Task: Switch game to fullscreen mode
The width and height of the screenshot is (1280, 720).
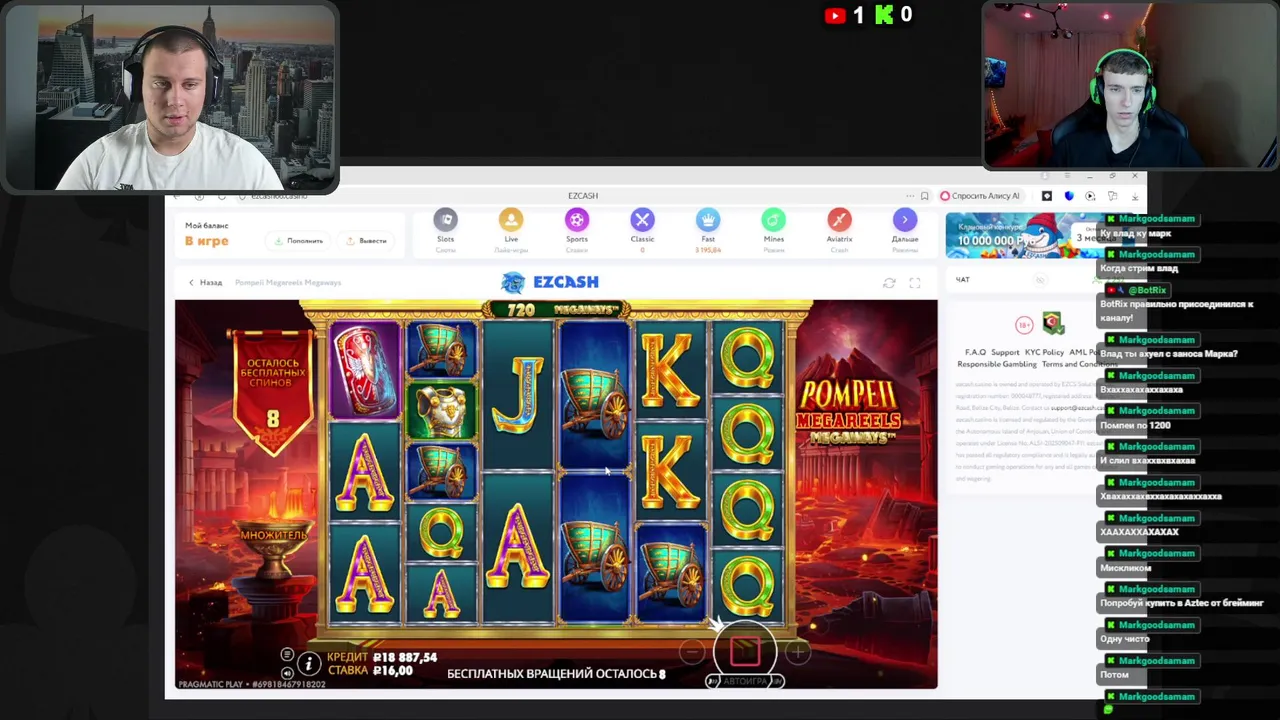Action: click(914, 283)
